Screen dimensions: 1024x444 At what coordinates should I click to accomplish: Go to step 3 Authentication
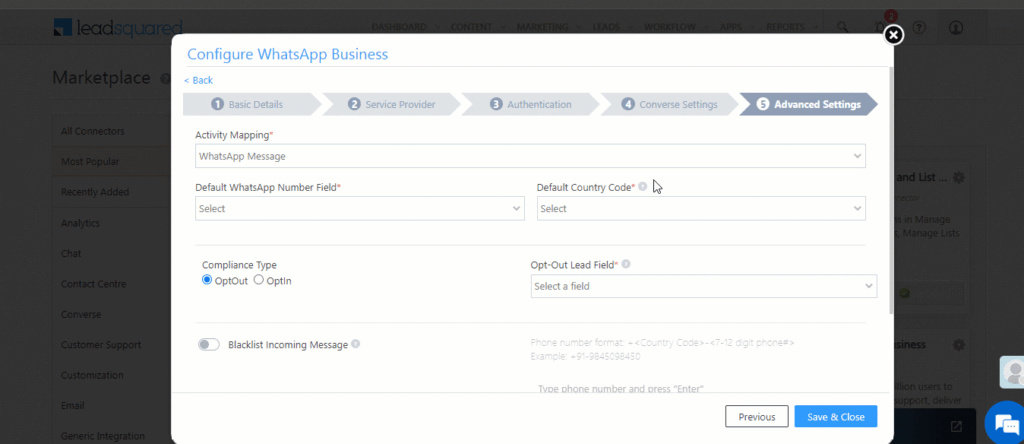coord(533,104)
